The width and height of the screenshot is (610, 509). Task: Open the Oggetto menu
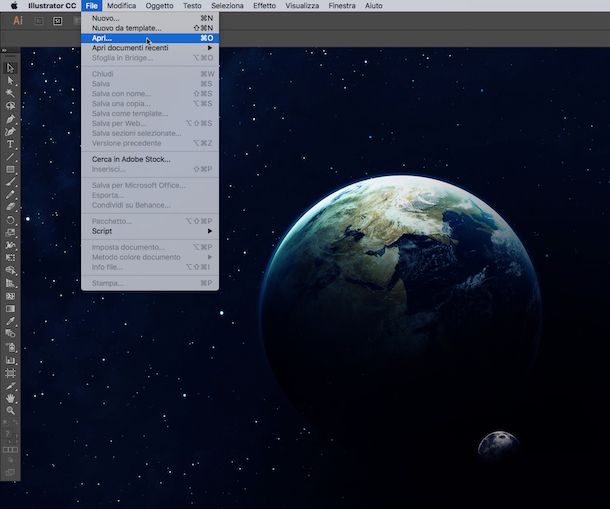coord(160,5)
